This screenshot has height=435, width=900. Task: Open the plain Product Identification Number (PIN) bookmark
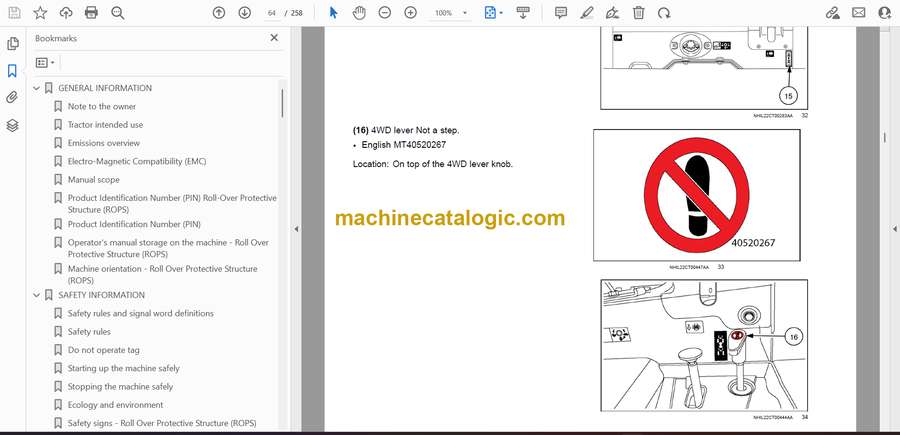coord(134,224)
